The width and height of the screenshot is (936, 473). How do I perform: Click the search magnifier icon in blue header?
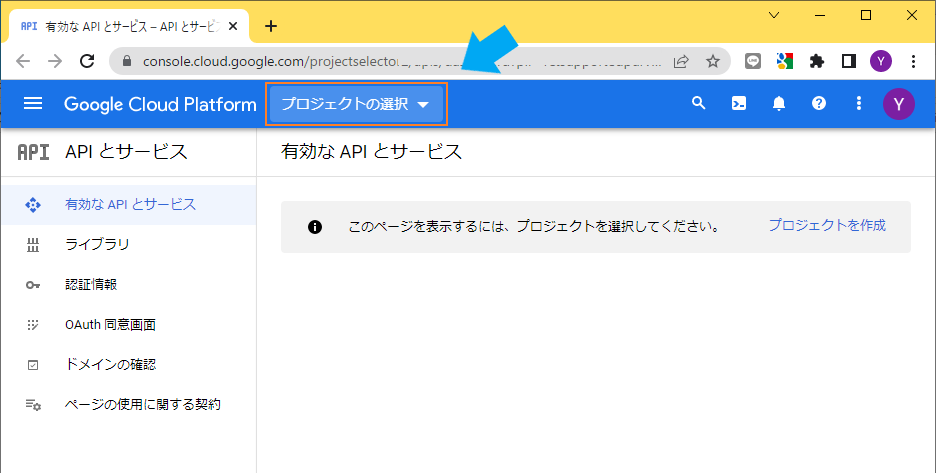pos(698,103)
